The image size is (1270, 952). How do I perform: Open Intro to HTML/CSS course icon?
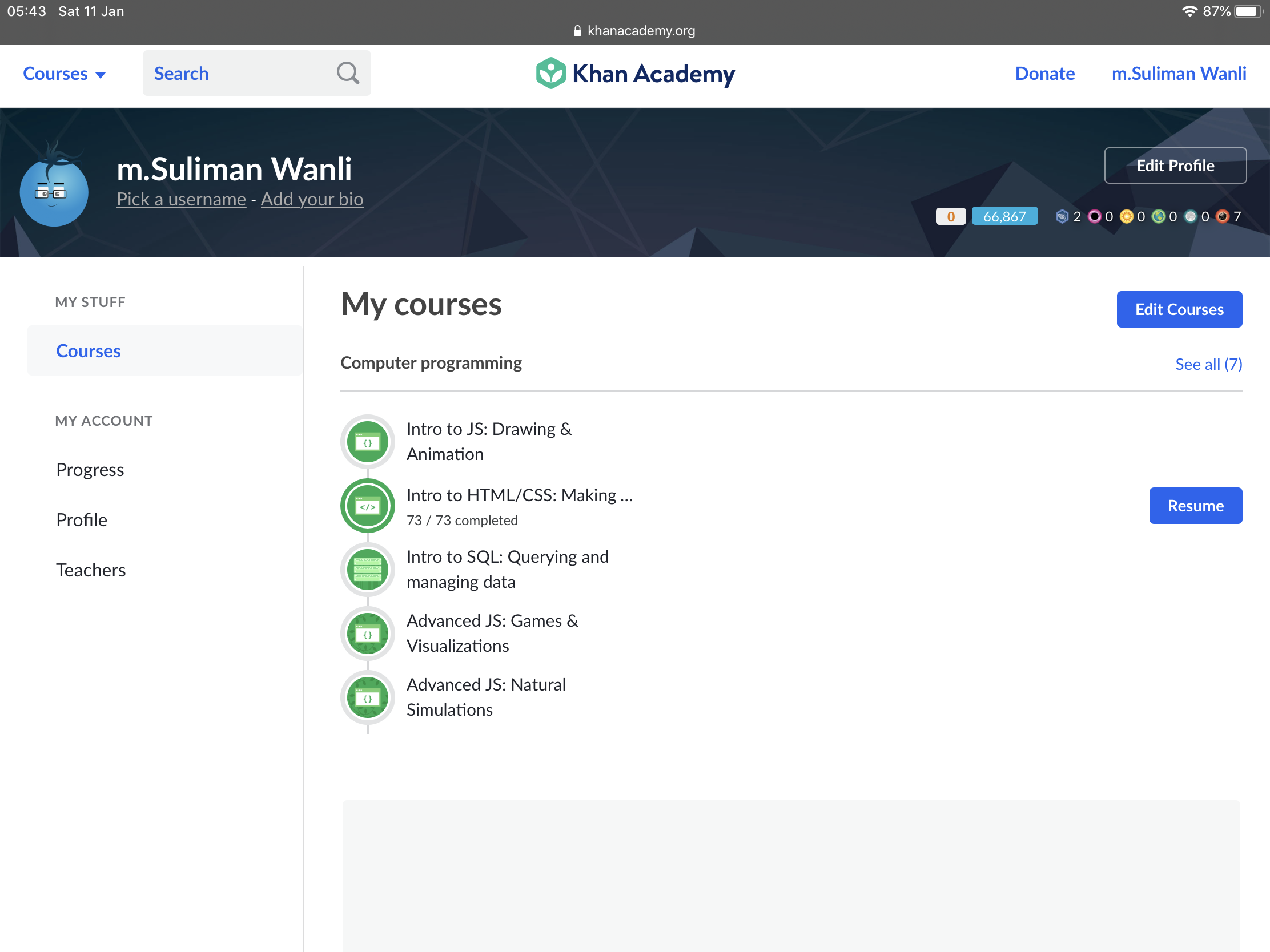pos(367,506)
